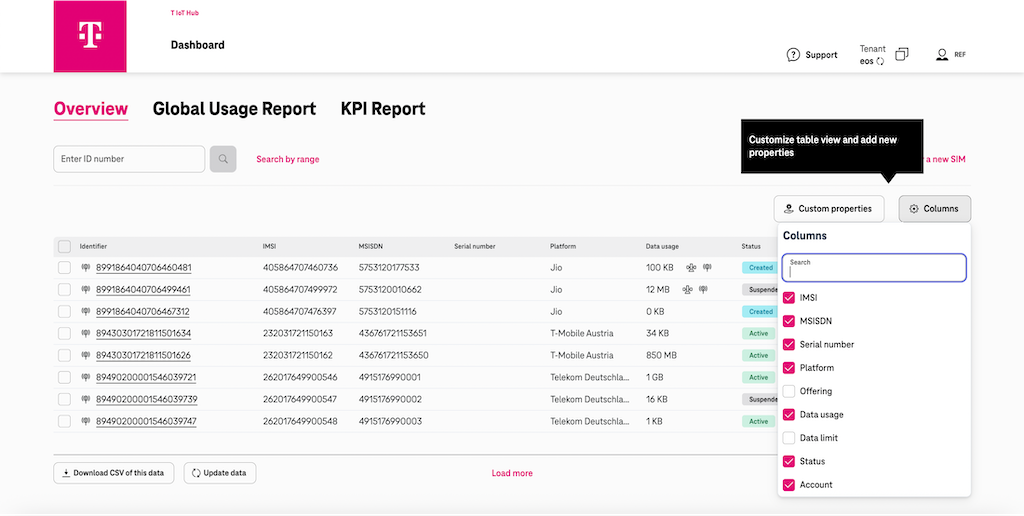Viewport: 1024px width, 516px height.
Task: Switch to the Global Usage Report tab
Action: point(234,109)
